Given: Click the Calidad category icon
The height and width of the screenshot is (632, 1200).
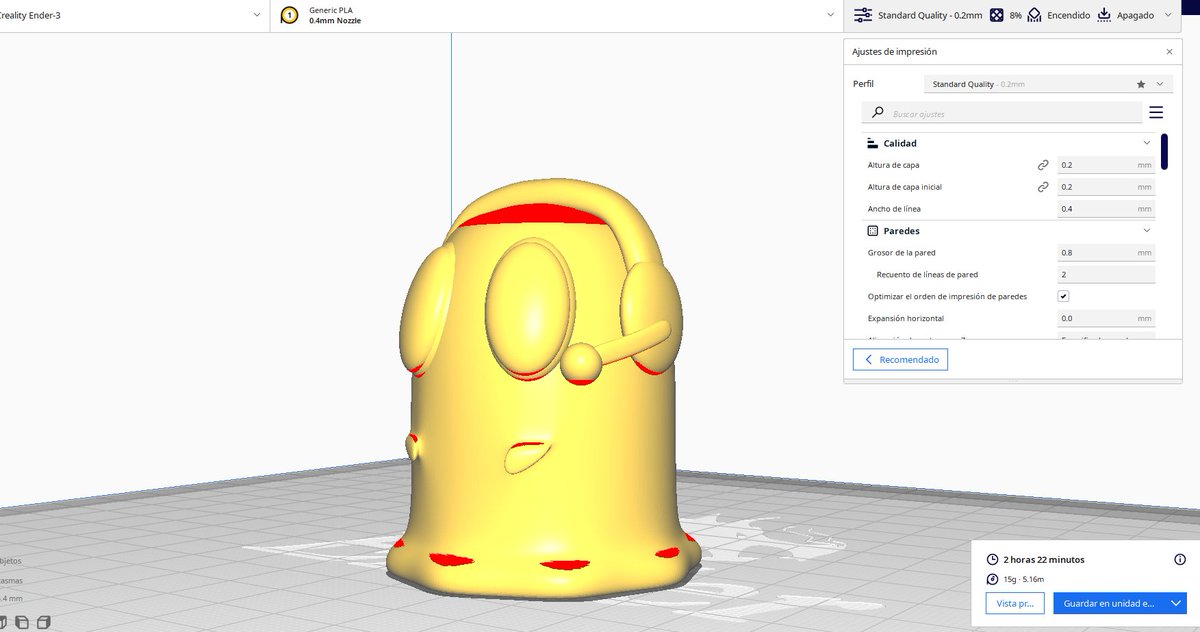Looking at the screenshot, I should pos(872,143).
